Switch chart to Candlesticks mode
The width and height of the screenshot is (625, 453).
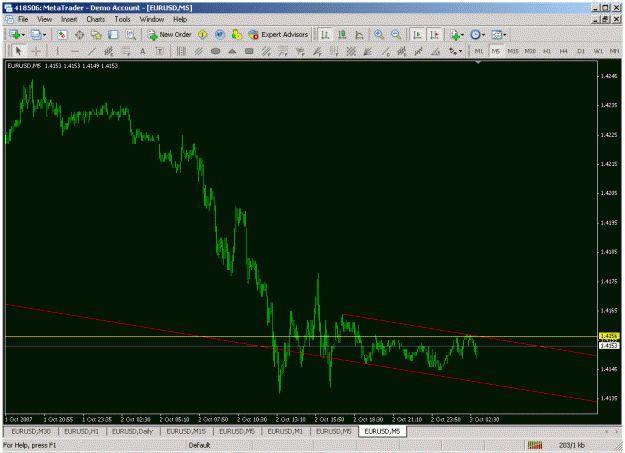click(x=342, y=35)
